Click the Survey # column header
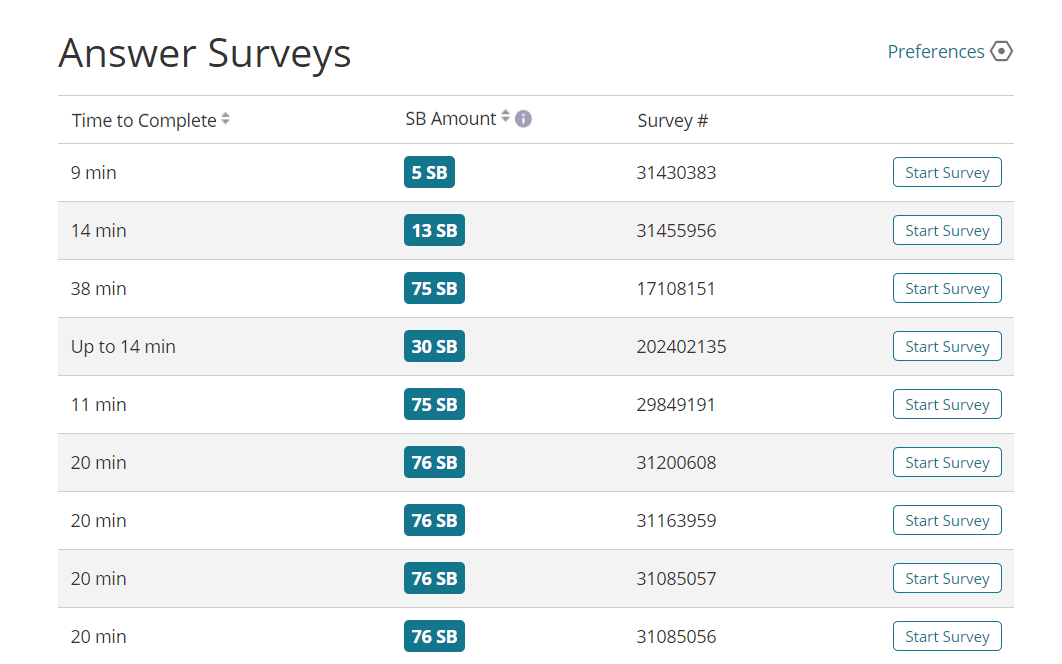1062x664 pixels. coord(673,121)
